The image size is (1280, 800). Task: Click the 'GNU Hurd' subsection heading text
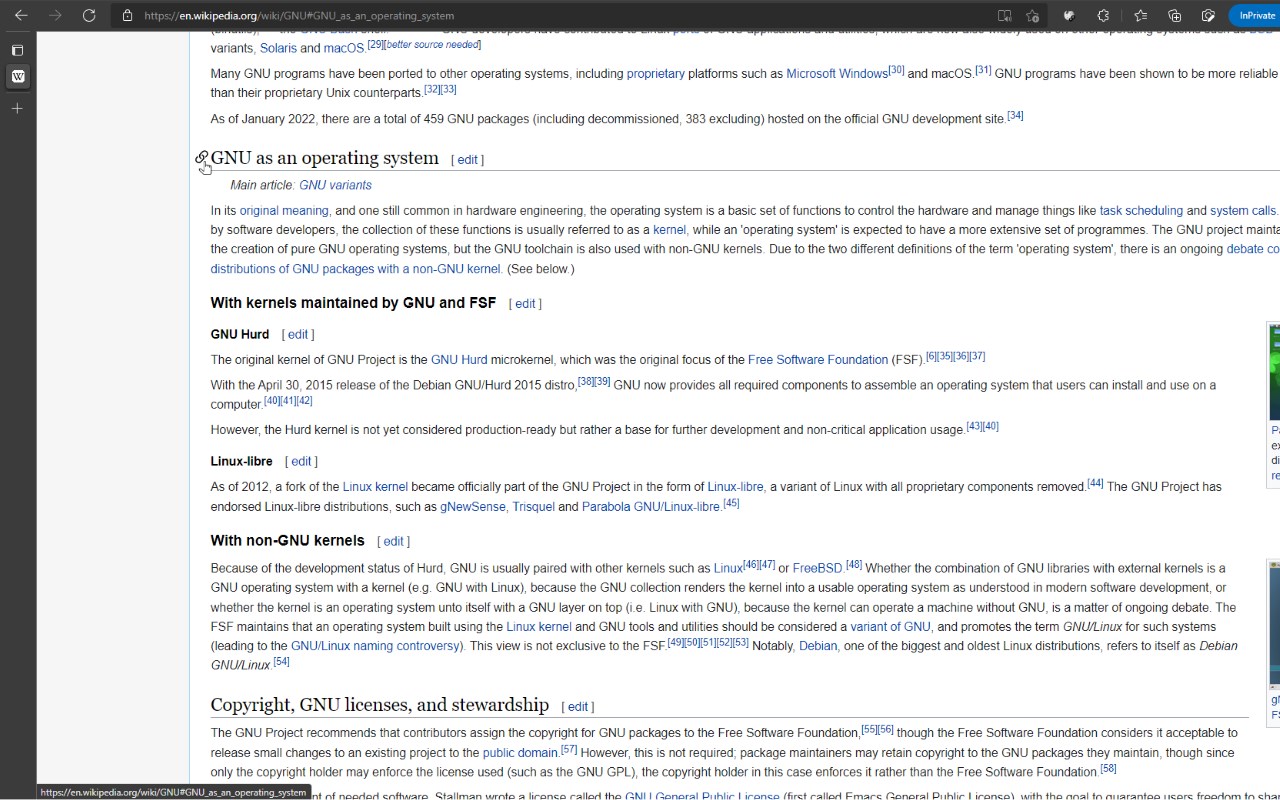pyautogui.click(x=240, y=335)
